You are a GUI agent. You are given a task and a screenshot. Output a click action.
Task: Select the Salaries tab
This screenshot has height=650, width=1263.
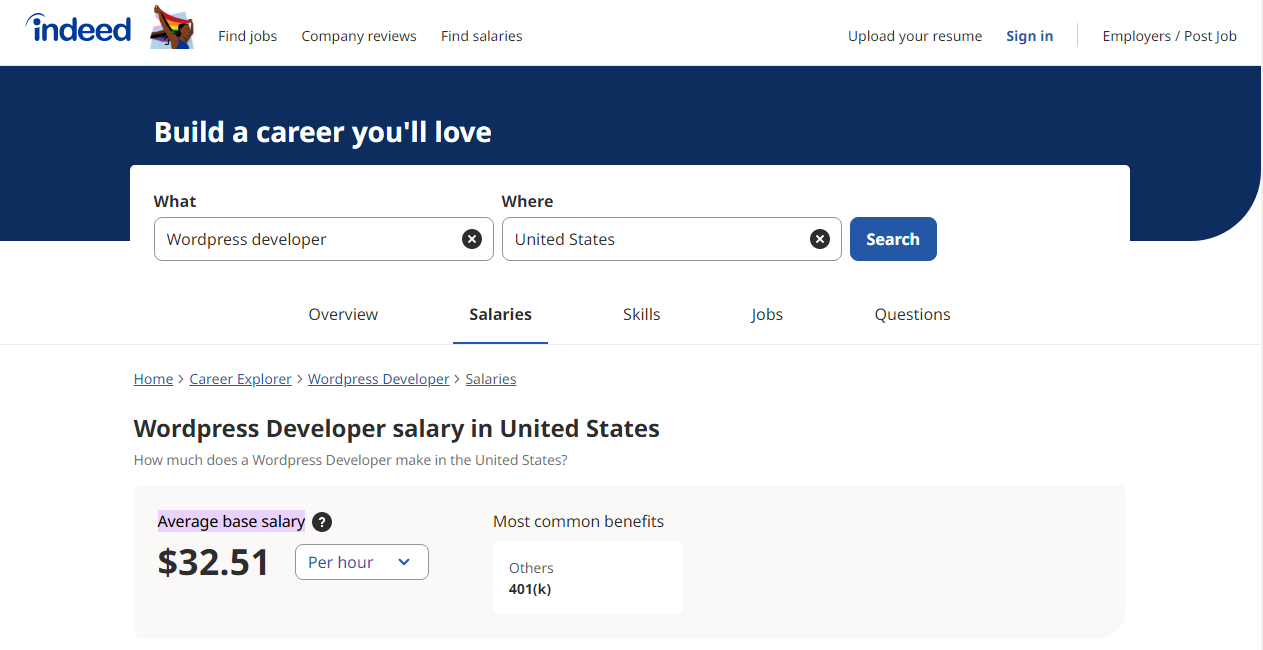(501, 314)
